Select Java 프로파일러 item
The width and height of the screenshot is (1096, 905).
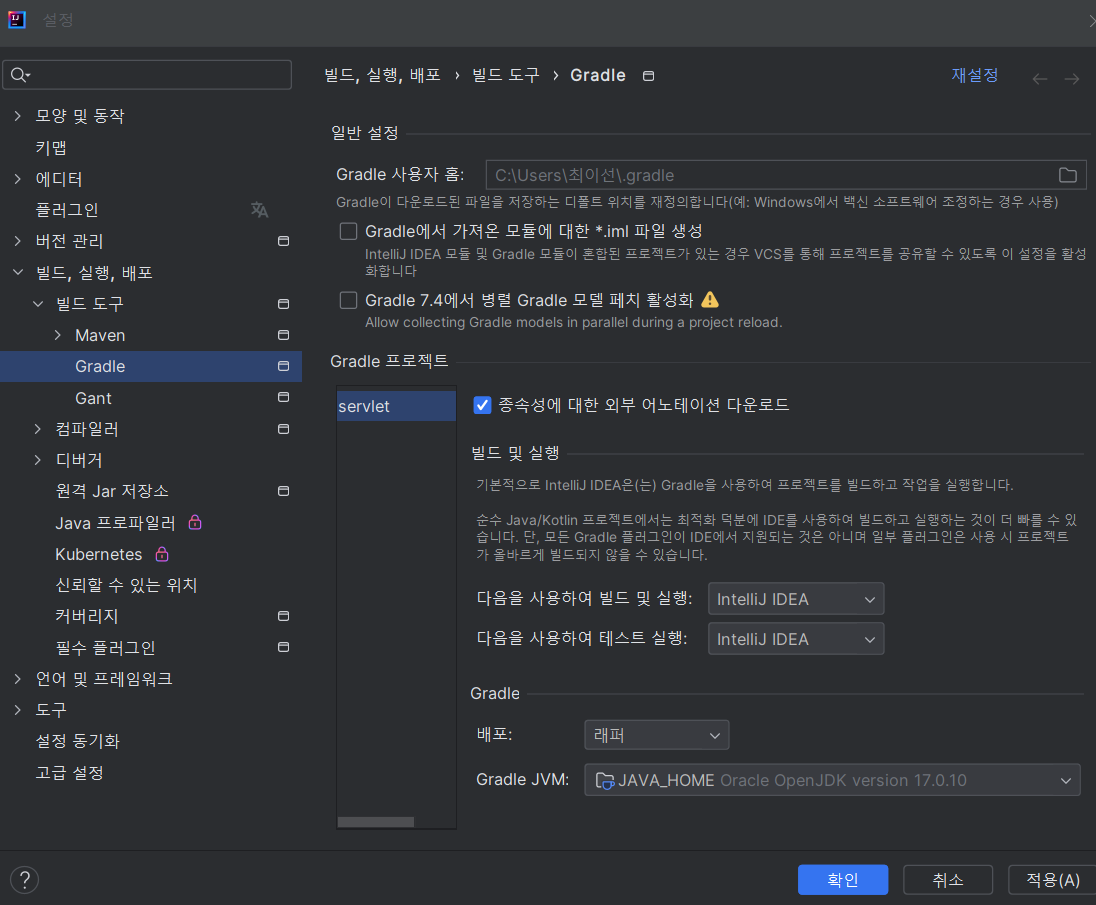click(x=115, y=523)
